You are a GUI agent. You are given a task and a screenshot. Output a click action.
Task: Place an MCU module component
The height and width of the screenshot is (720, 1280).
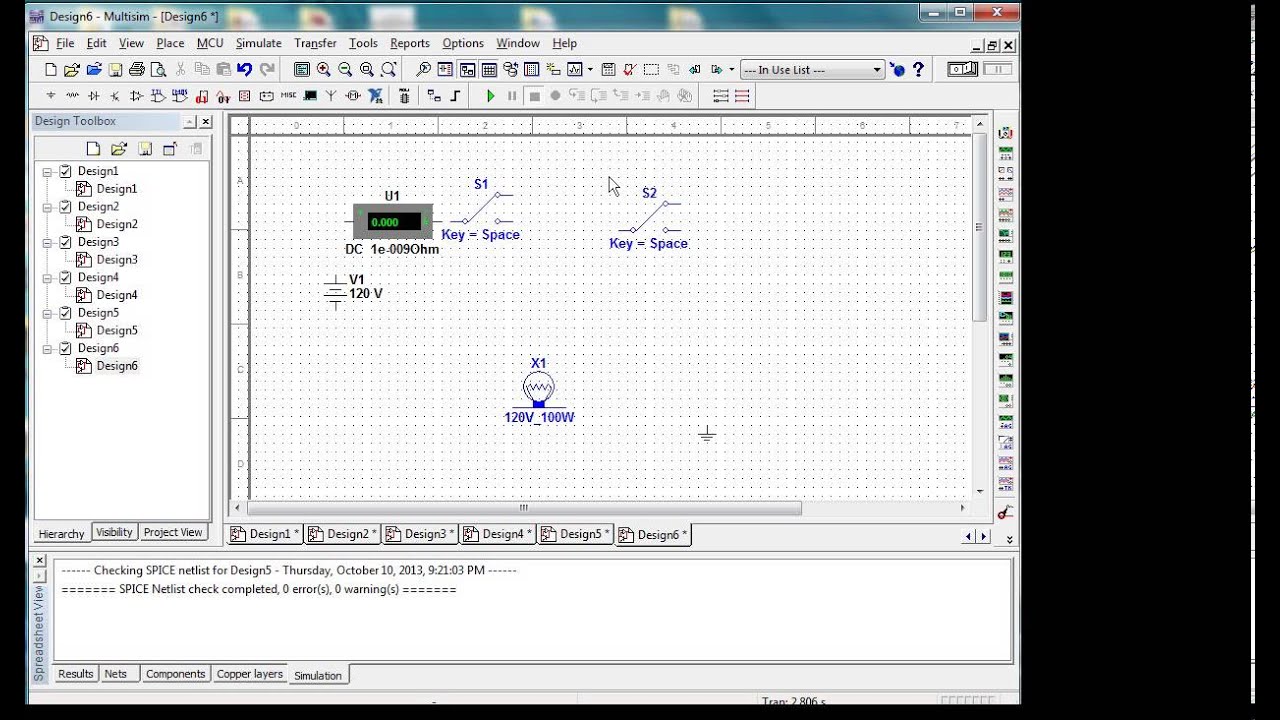point(404,96)
